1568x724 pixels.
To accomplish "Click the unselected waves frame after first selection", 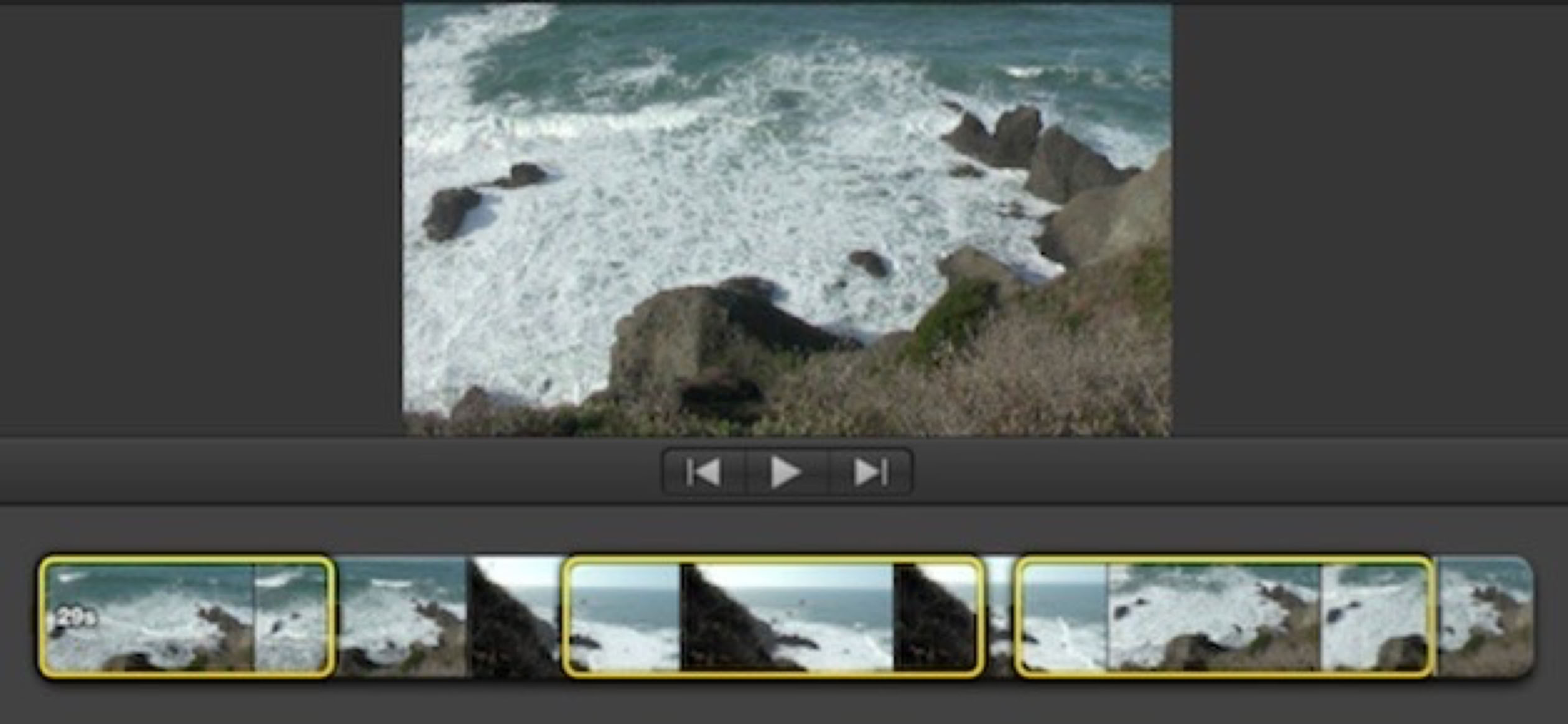I will point(401,616).
